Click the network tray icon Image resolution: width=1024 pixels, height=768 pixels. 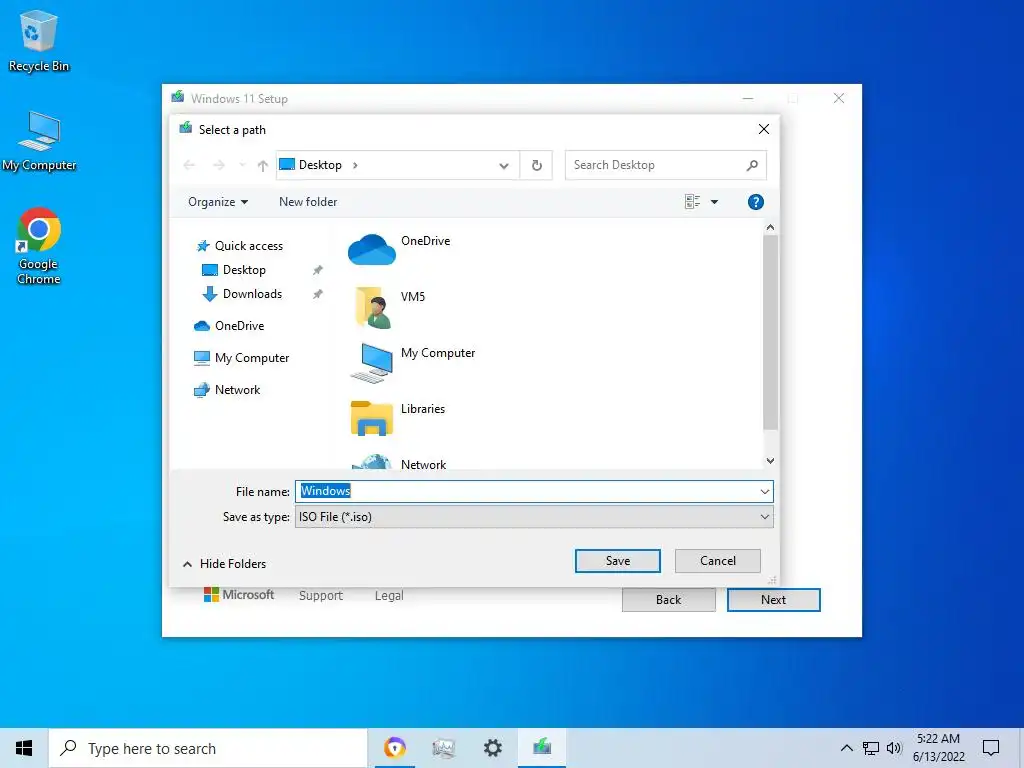tap(871, 748)
